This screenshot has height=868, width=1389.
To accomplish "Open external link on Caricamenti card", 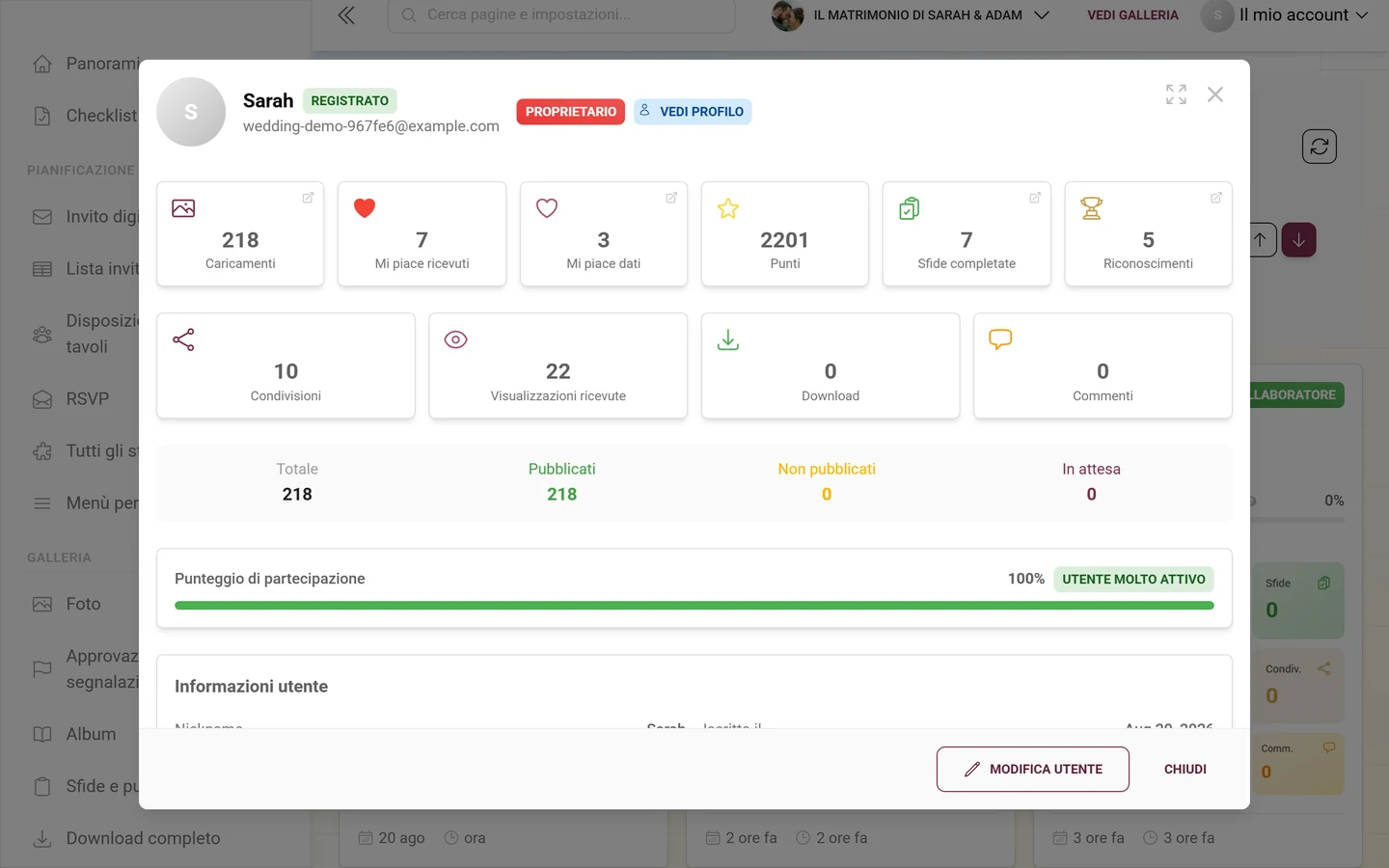I will tap(308, 198).
